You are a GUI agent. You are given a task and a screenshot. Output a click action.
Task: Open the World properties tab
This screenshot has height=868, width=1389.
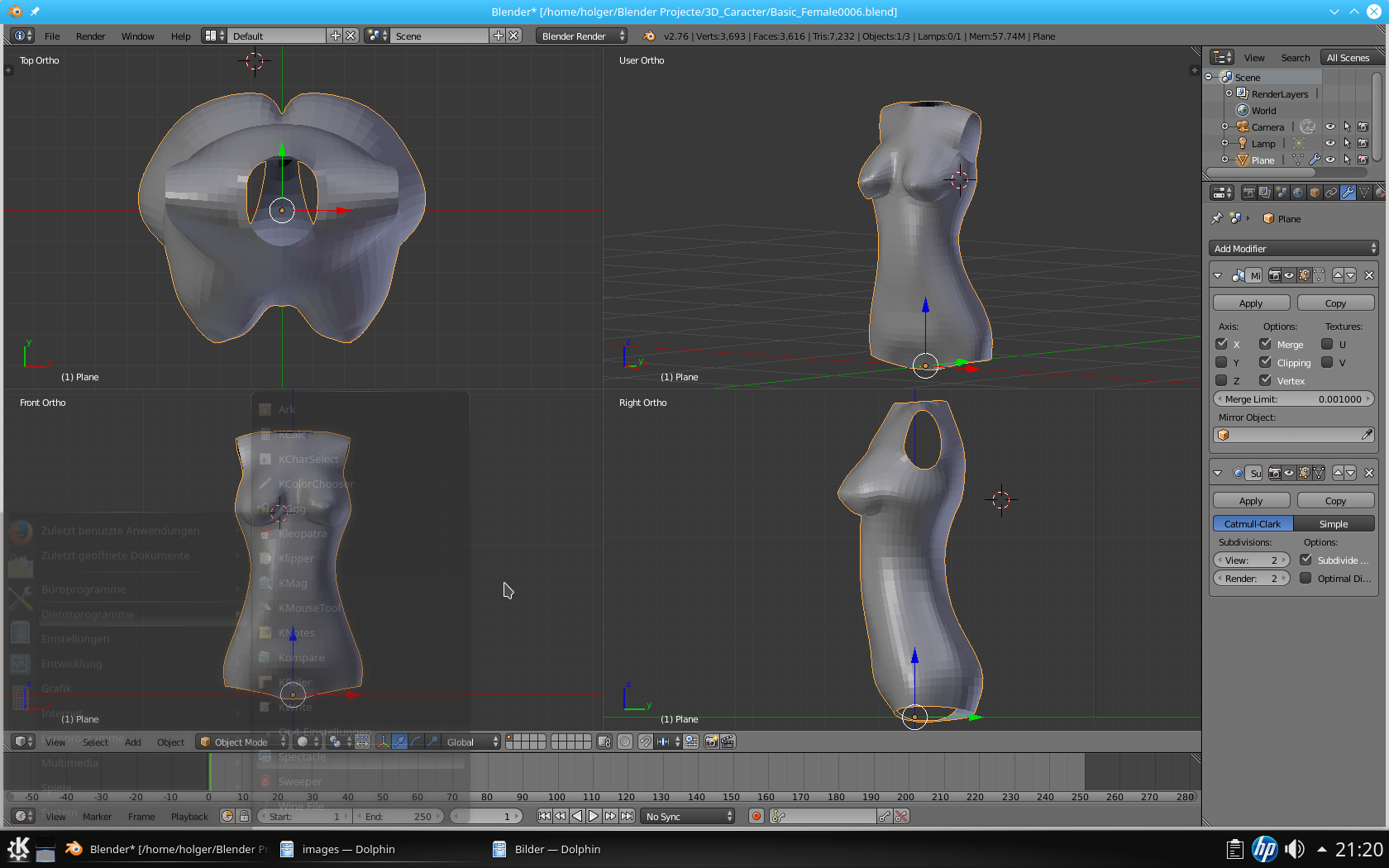coord(1298,193)
